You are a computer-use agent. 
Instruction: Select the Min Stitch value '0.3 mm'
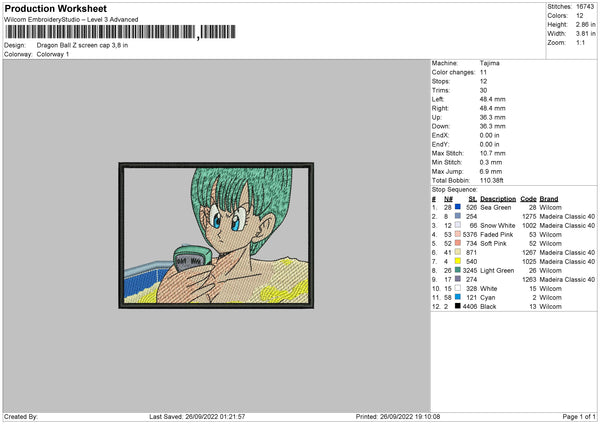coord(491,162)
